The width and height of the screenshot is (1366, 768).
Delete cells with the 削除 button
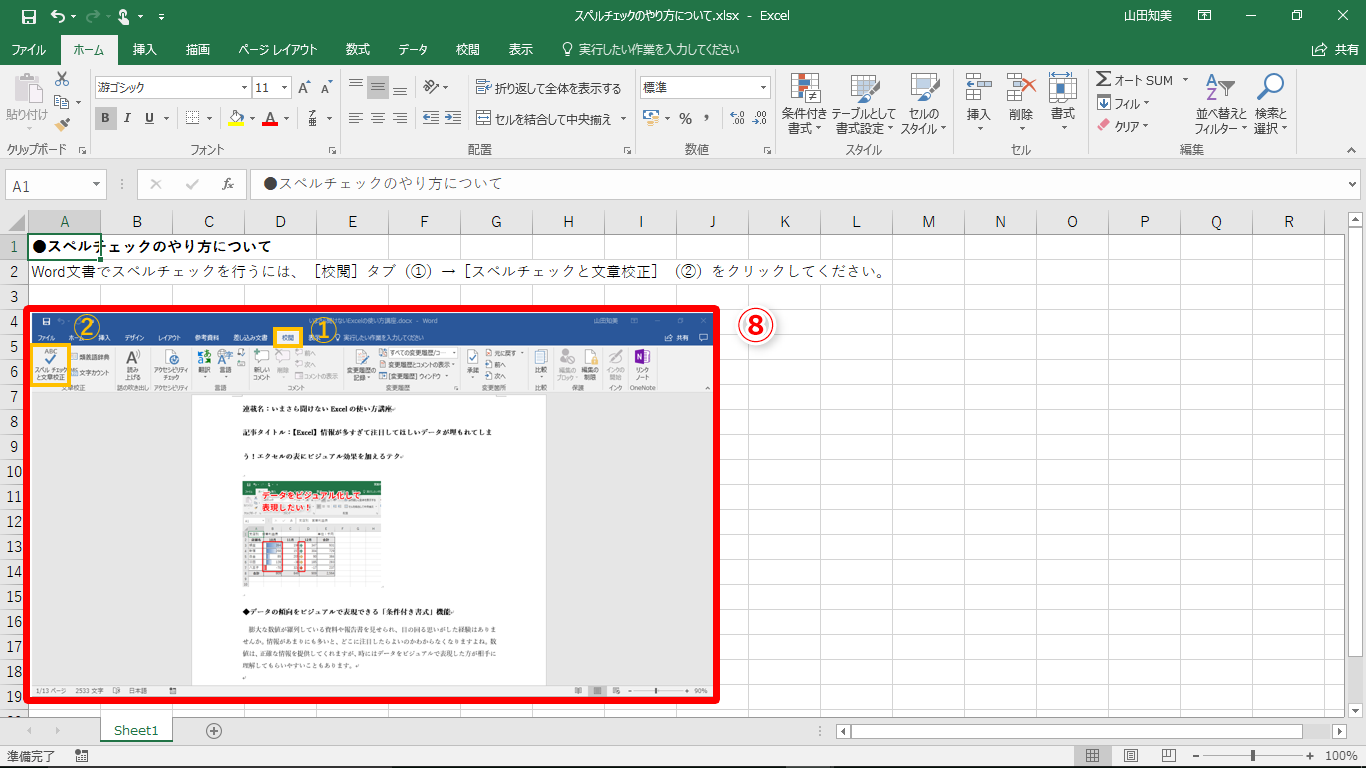tap(1020, 104)
